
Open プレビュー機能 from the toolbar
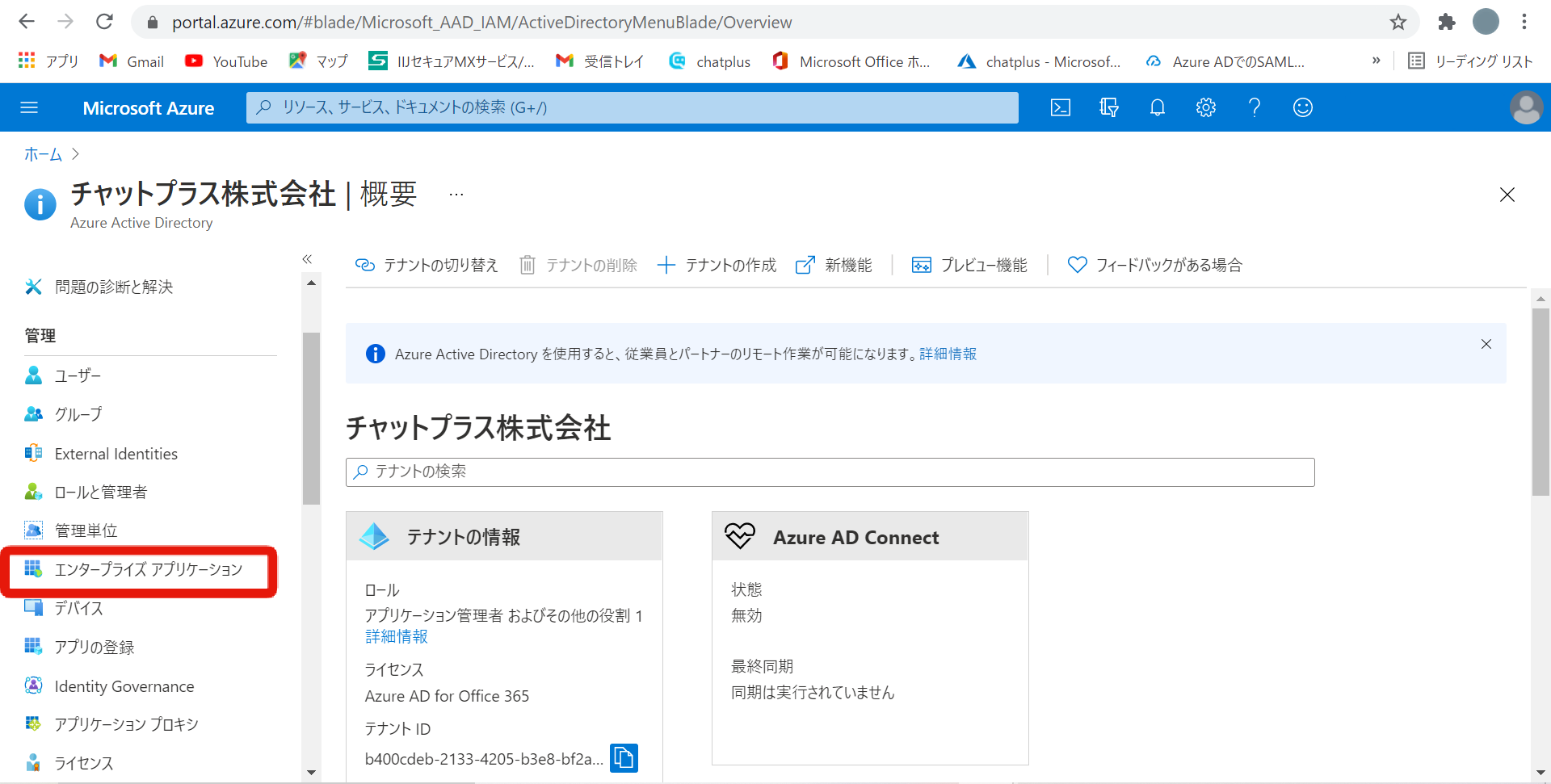click(x=969, y=265)
